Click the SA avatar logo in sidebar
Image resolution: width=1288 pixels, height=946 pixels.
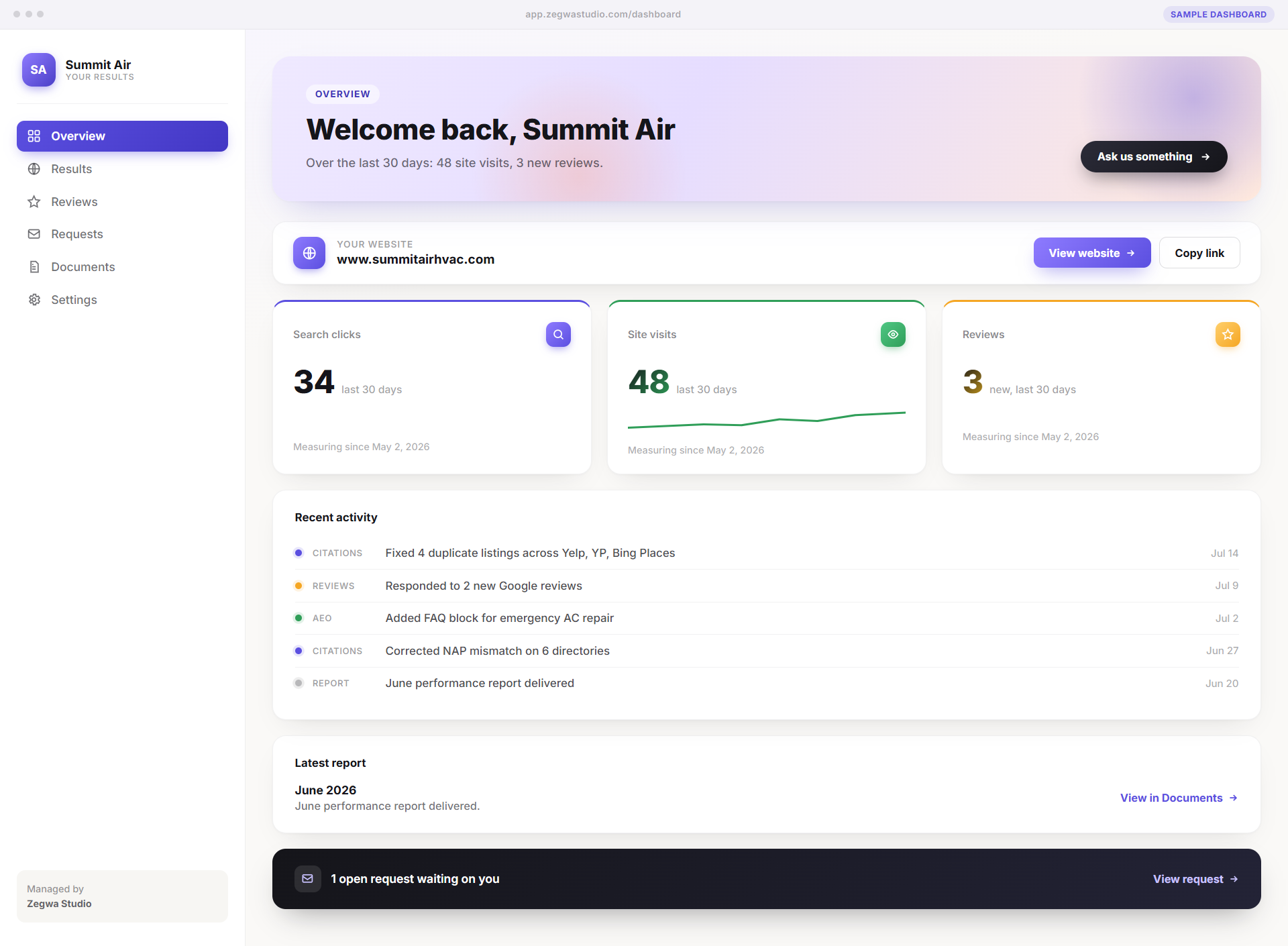(39, 70)
